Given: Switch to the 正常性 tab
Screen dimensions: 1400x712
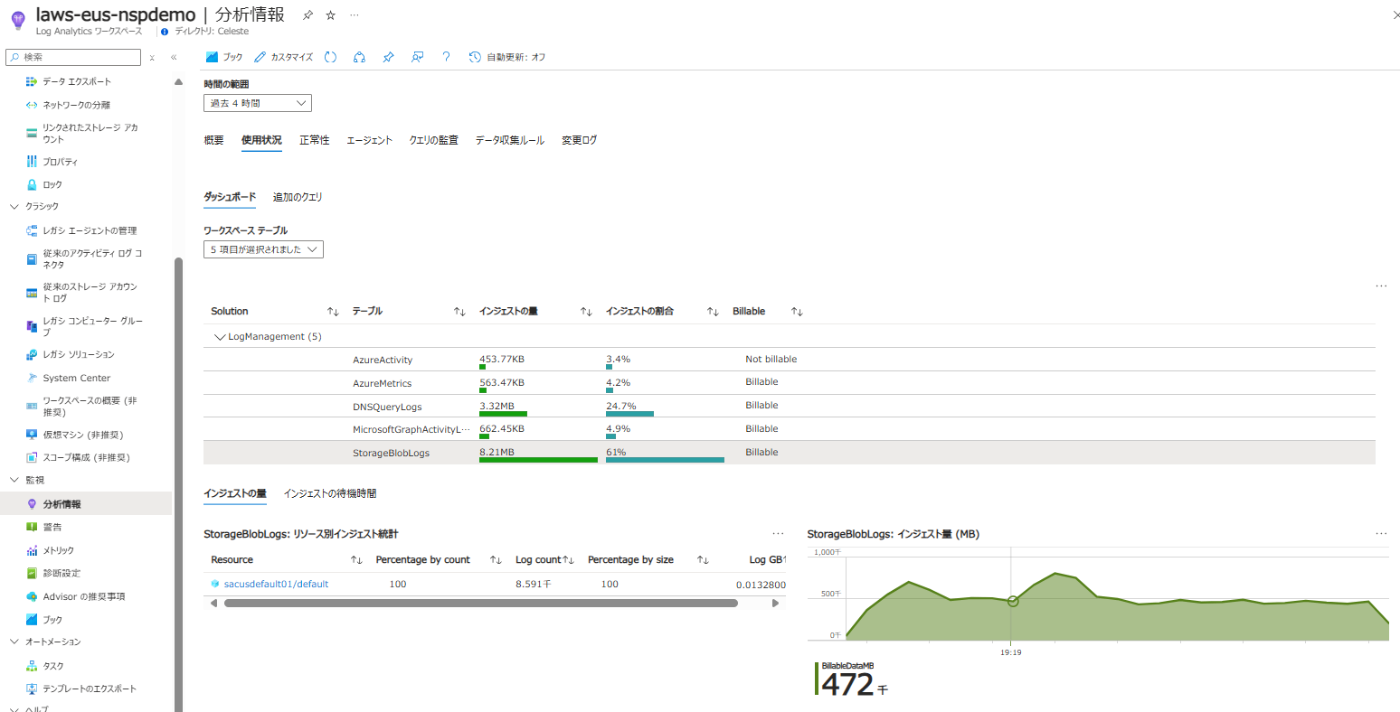Looking at the screenshot, I should 314,140.
